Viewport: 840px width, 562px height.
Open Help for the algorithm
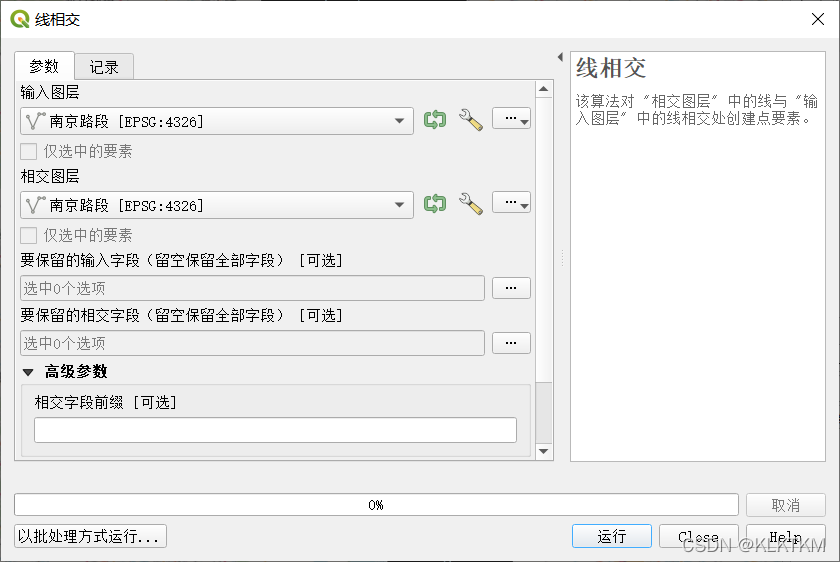tap(786, 536)
